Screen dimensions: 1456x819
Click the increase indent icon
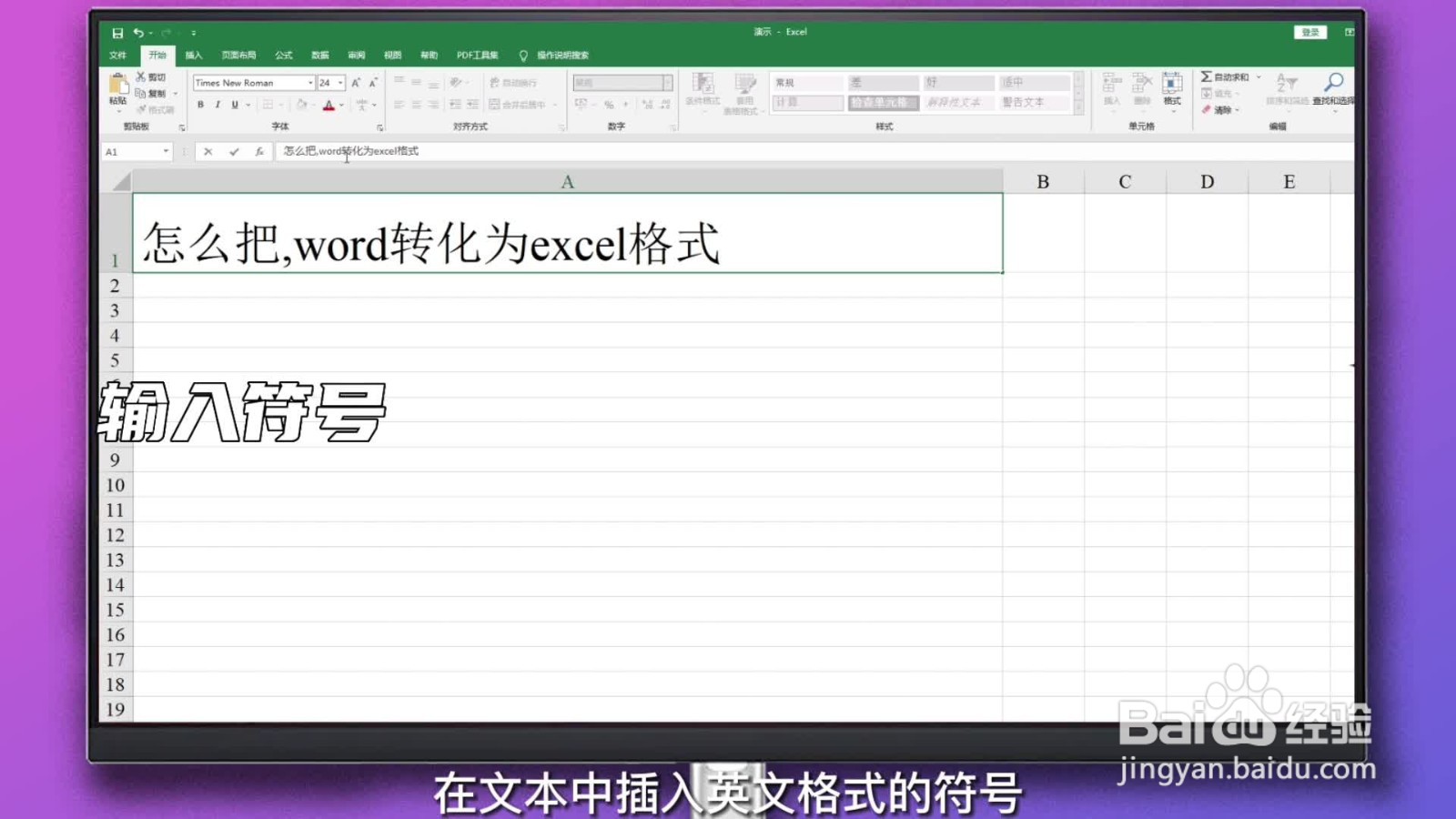[472, 105]
